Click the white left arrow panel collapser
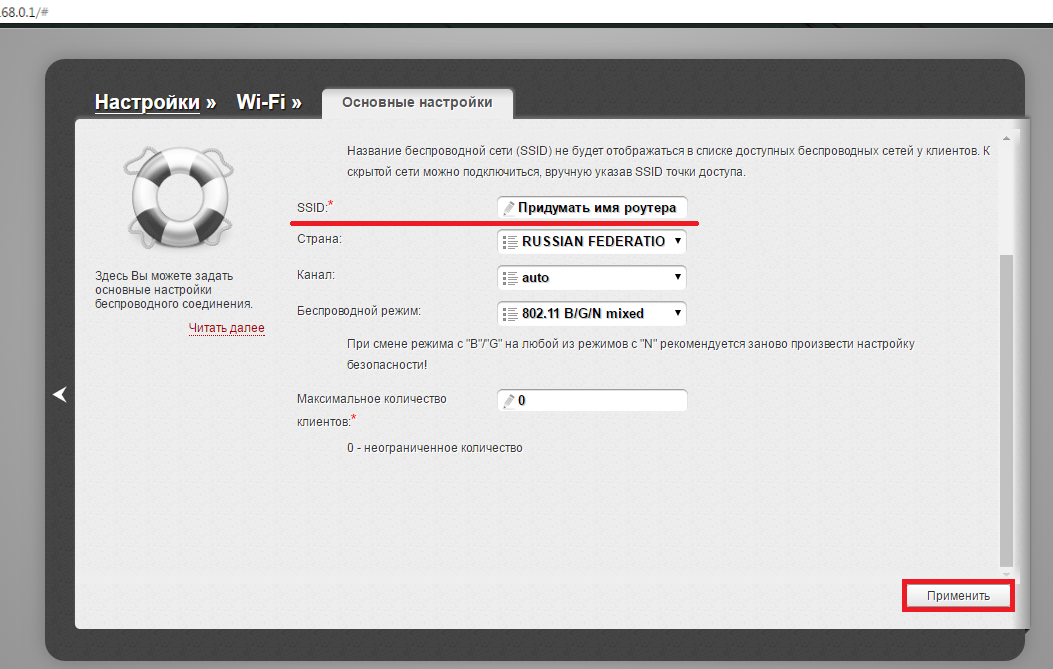The width and height of the screenshot is (1053, 669). pos(60,395)
